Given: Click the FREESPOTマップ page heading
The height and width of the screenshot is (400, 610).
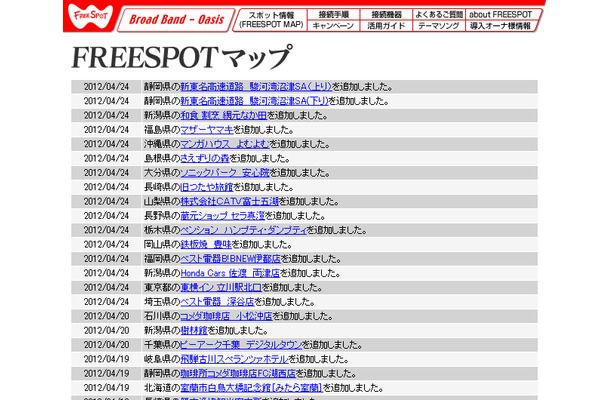Looking at the screenshot, I should point(181,57).
